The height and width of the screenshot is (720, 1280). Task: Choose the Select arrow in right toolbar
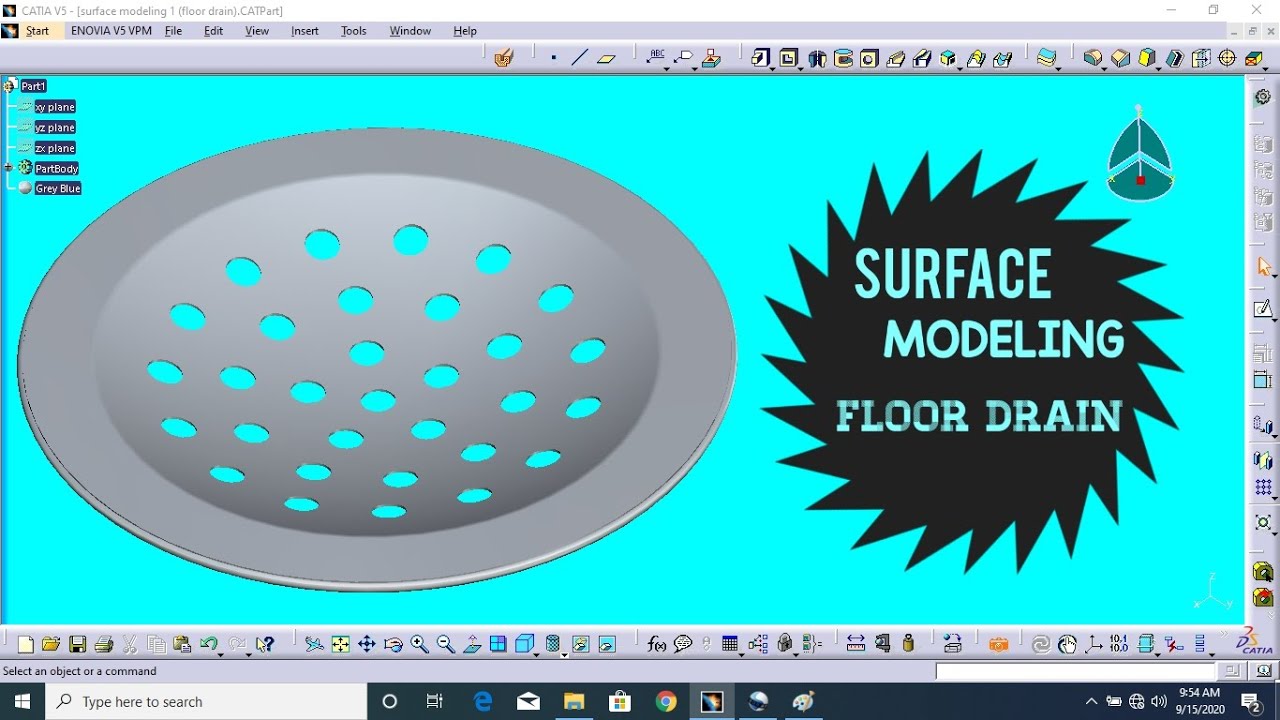point(1264,267)
